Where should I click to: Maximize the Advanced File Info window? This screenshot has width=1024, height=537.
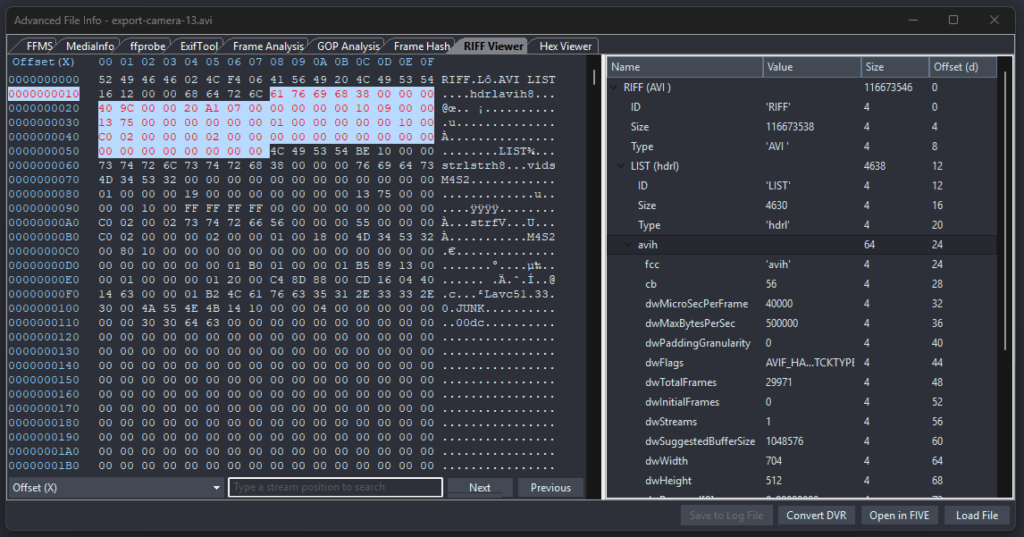(x=953, y=20)
